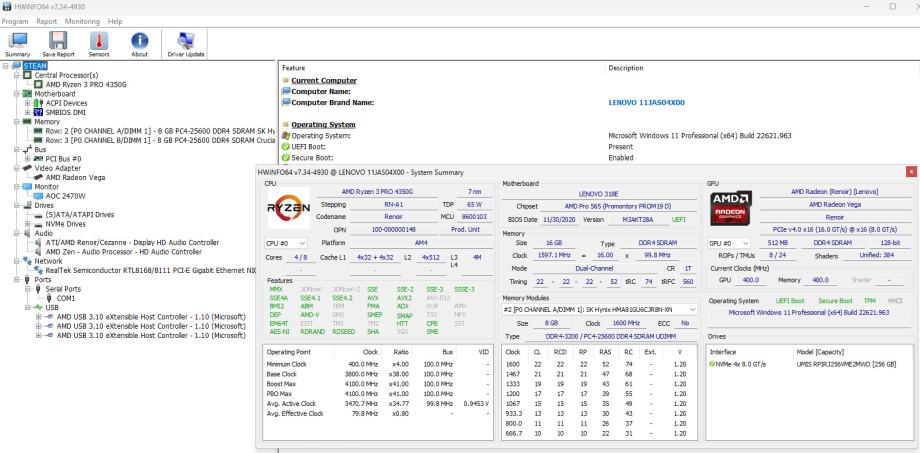The image size is (920, 453).
Task: Expand the ACPI Devices node
Action: click(28, 103)
